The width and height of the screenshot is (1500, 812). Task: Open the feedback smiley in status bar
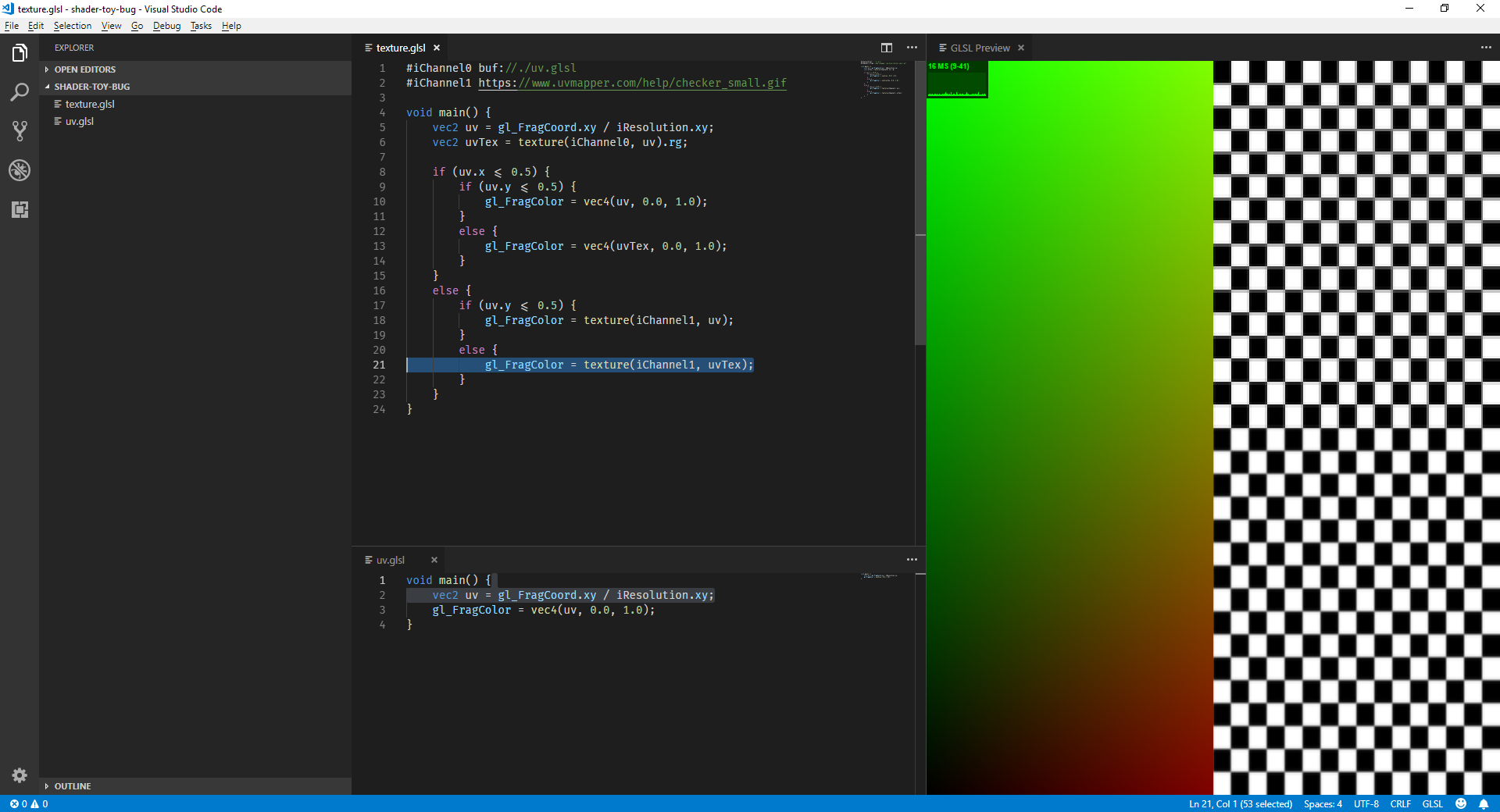click(1461, 803)
